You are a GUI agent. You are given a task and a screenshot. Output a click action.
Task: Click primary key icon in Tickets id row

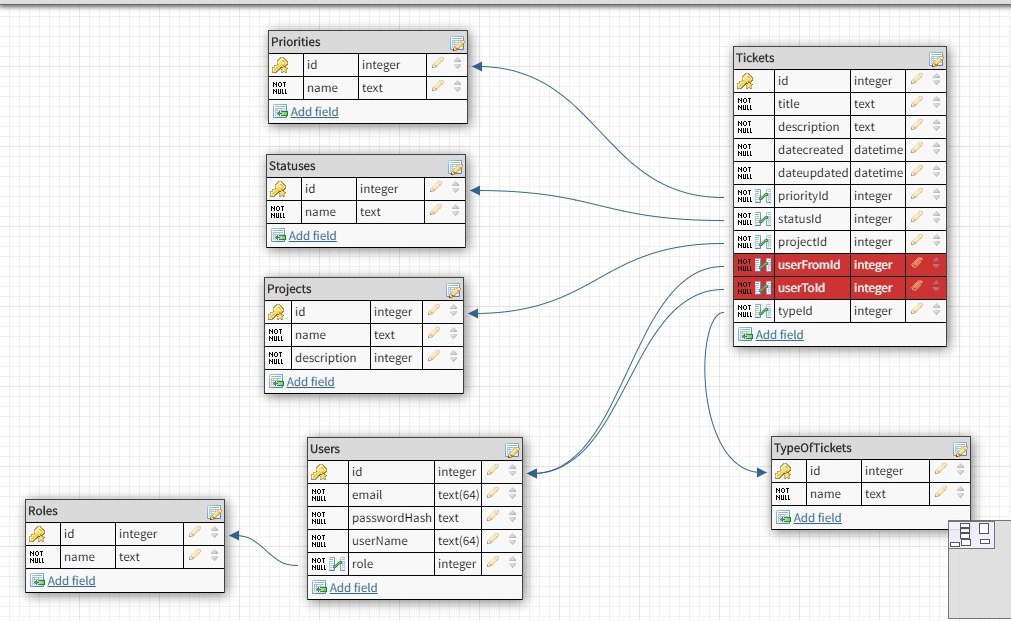click(x=745, y=81)
